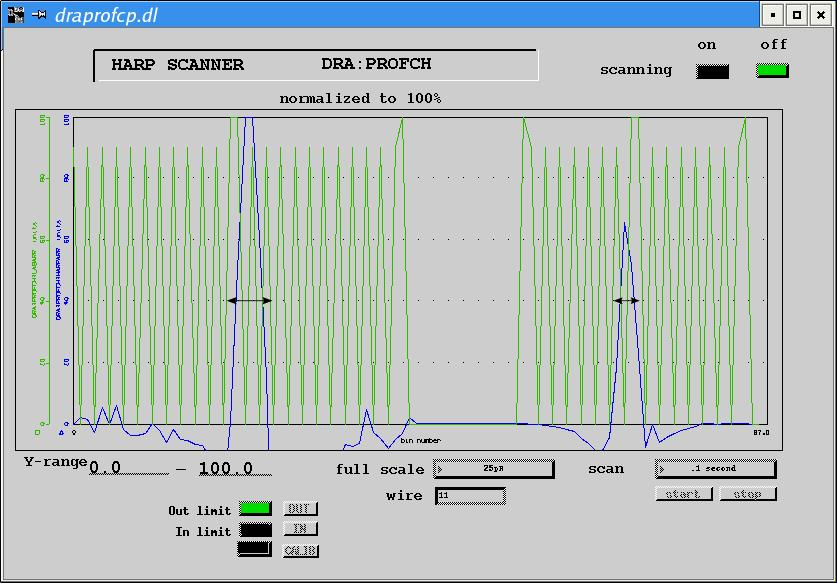Click the black In limit indicator

[x=255, y=530]
